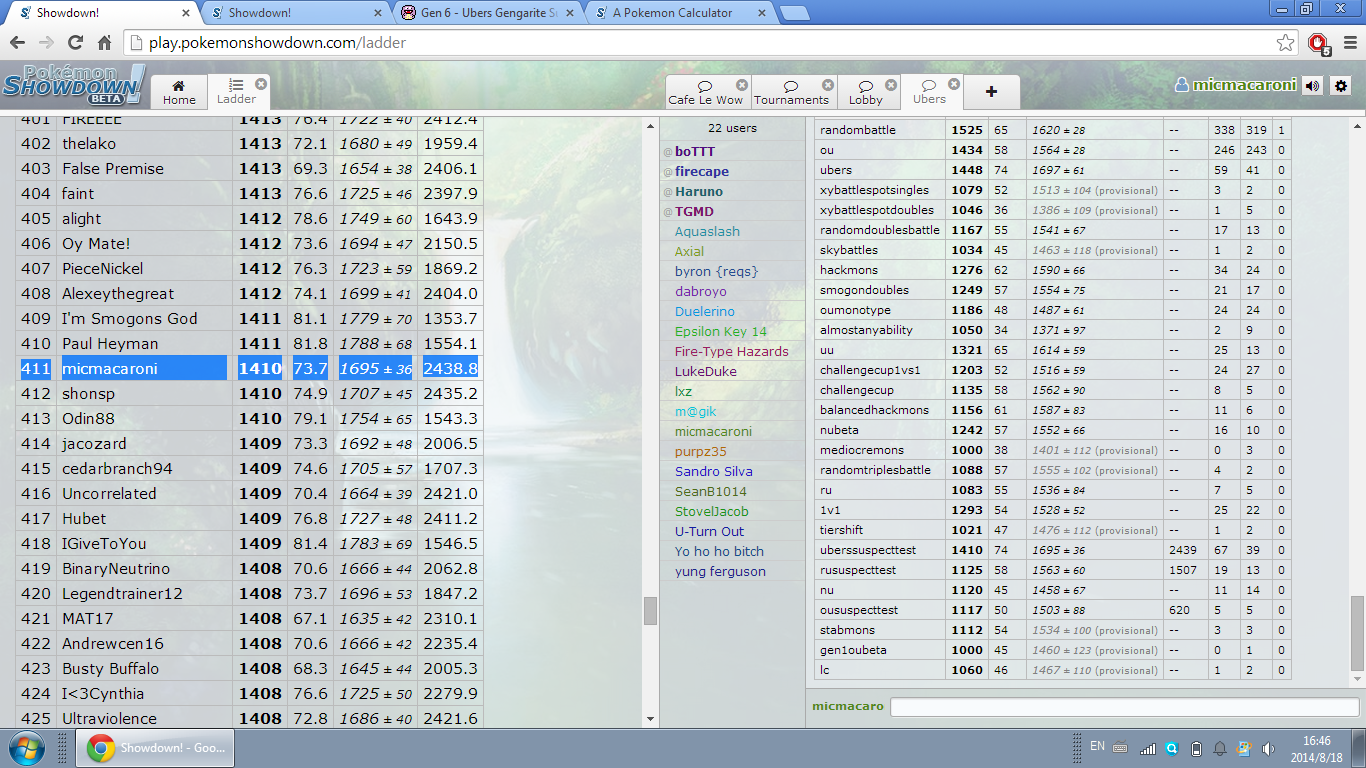Click the ladder entry 'Paul Heyman'
The image size is (1366, 768).
110,344
